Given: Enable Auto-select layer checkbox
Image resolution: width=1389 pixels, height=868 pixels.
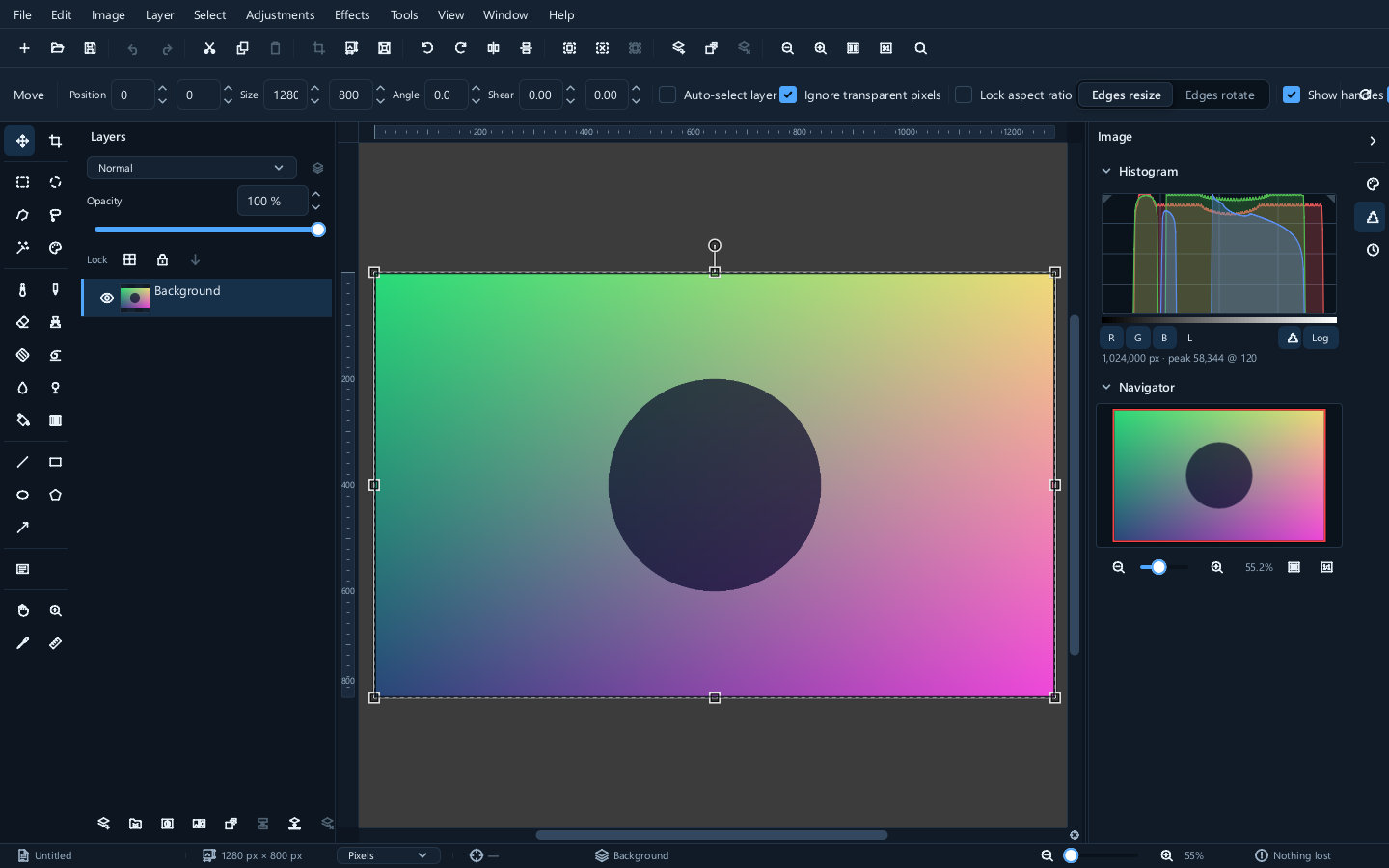Looking at the screenshot, I should 667,95.
